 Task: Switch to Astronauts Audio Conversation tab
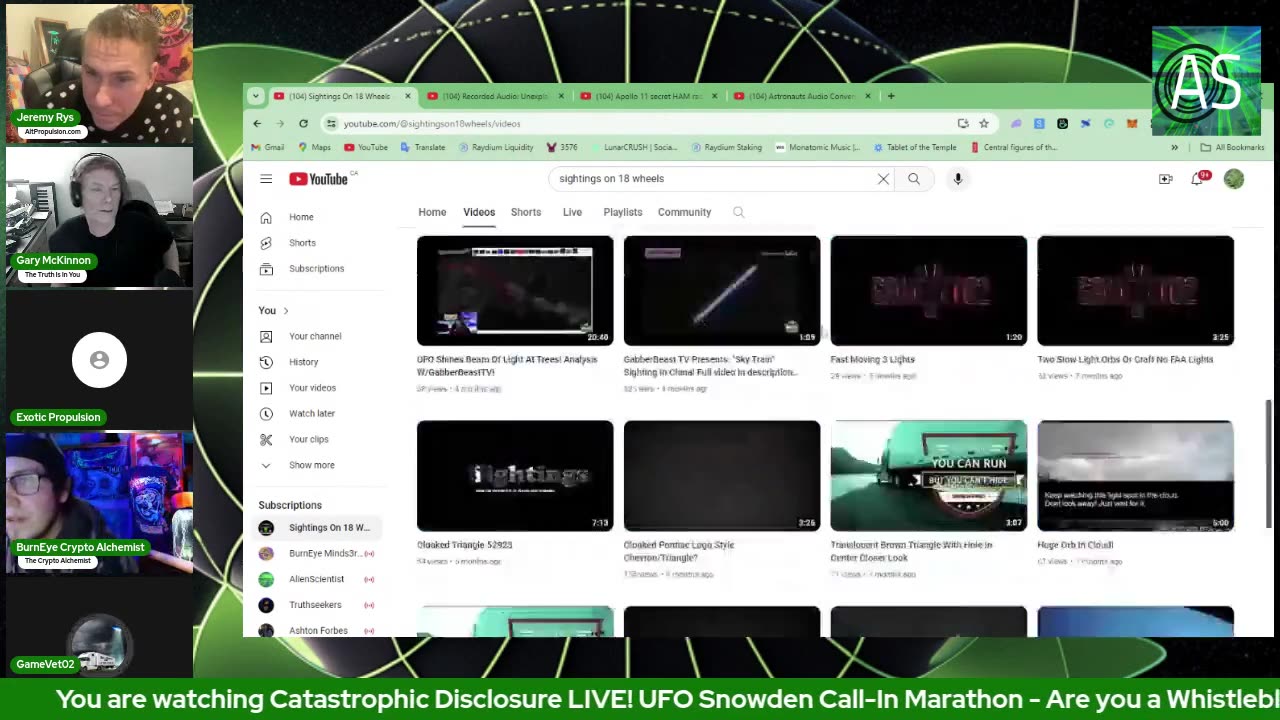801,96
